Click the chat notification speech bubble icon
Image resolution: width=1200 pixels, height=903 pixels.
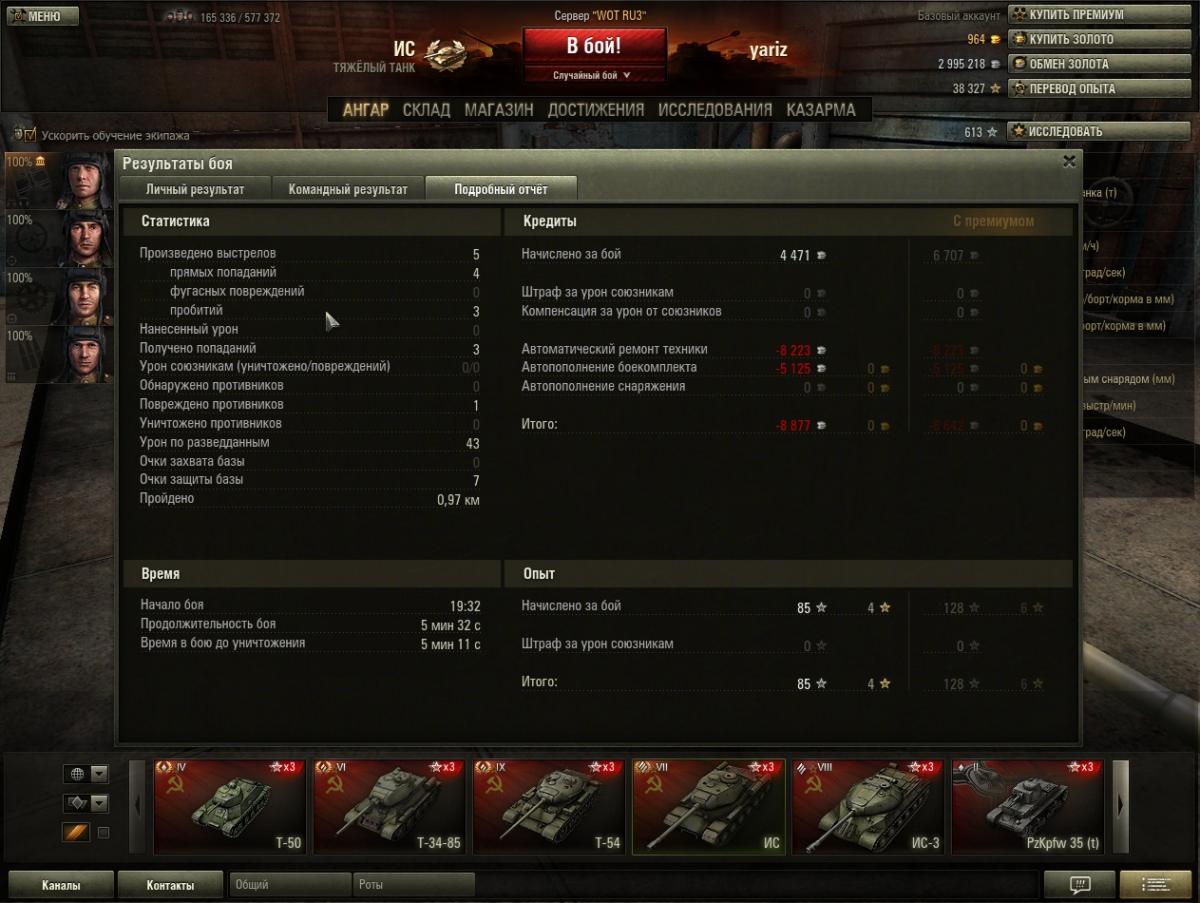[x=1079, y=885]
